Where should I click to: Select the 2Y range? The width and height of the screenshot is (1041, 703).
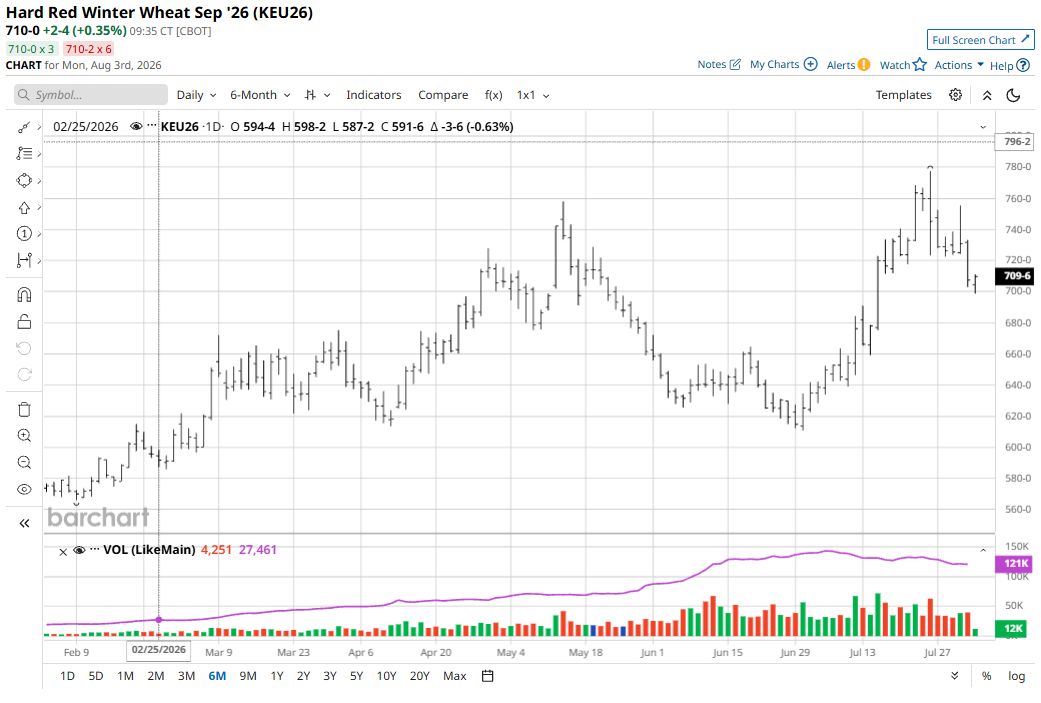(x=303, y=676)
